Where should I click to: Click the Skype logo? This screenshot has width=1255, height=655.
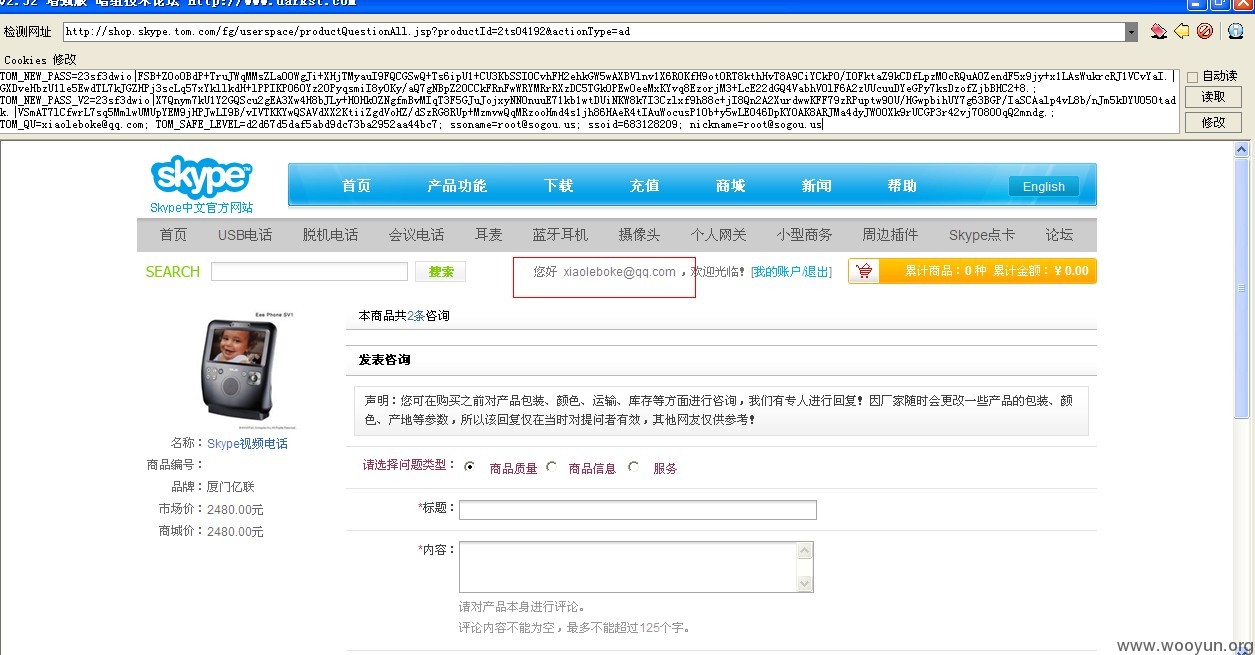point(202,176)
